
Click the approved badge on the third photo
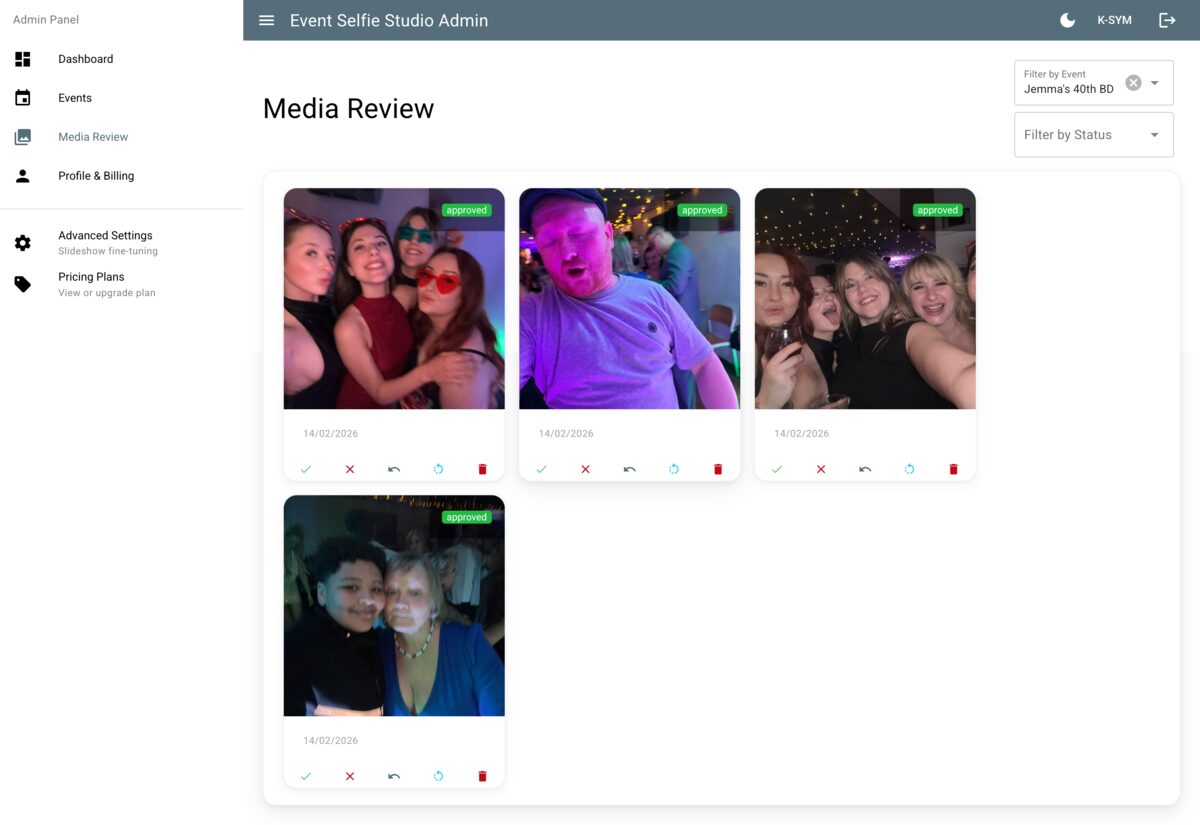pos(938,210)
